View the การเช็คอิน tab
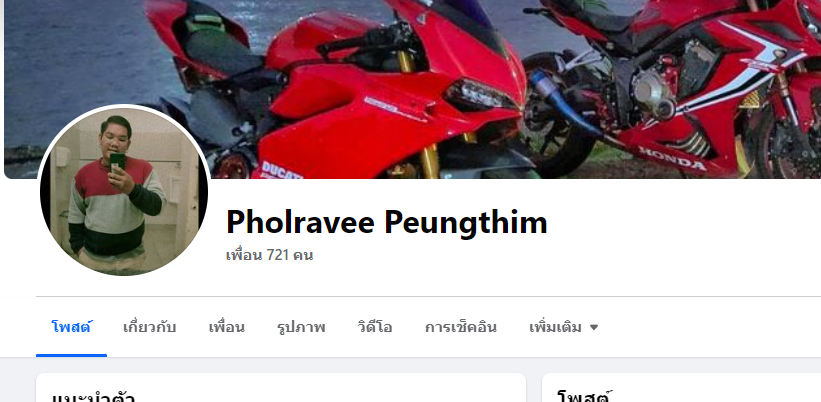 [461, 327]
